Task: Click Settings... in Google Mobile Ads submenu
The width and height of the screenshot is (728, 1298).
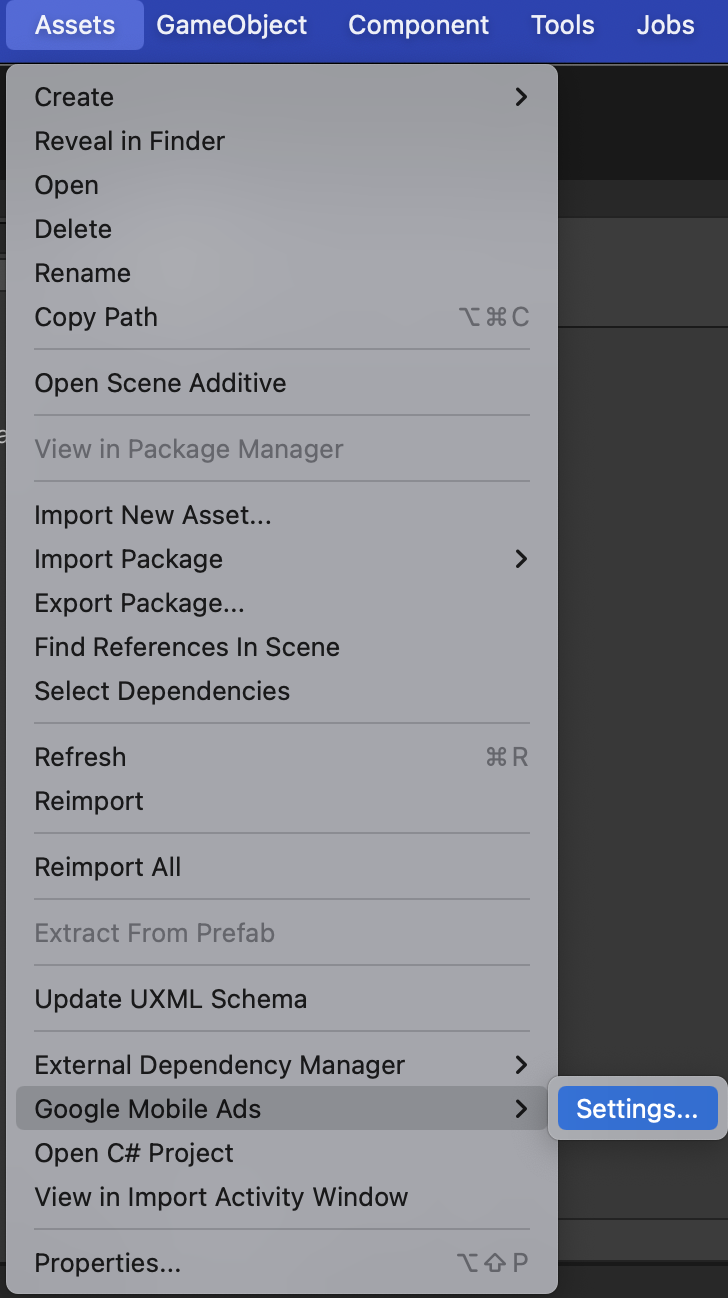Action: pyautogui.click(x=637, y=1109)
